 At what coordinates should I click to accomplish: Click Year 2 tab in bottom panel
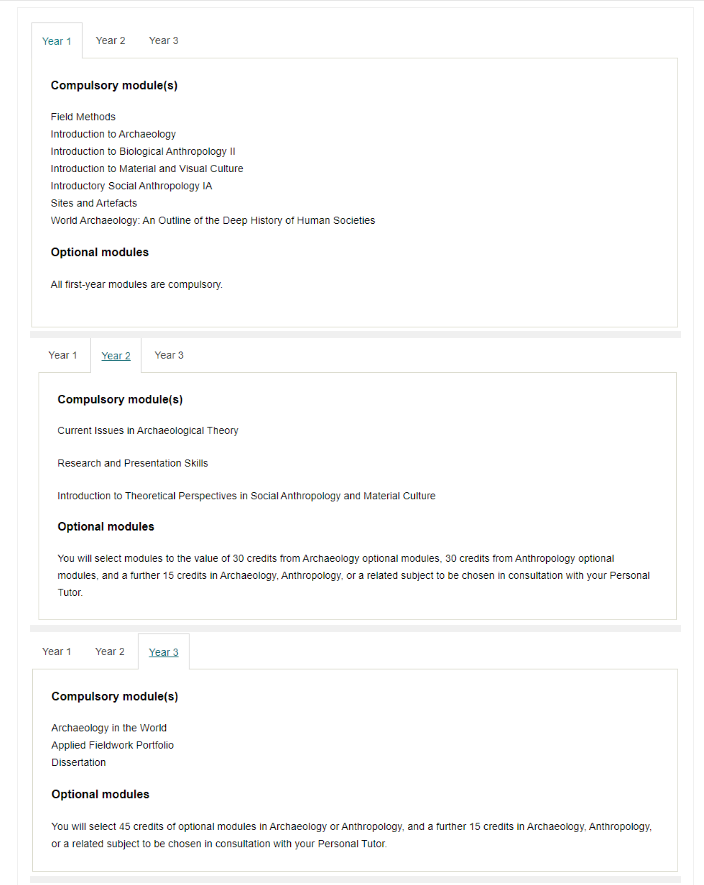110,652
